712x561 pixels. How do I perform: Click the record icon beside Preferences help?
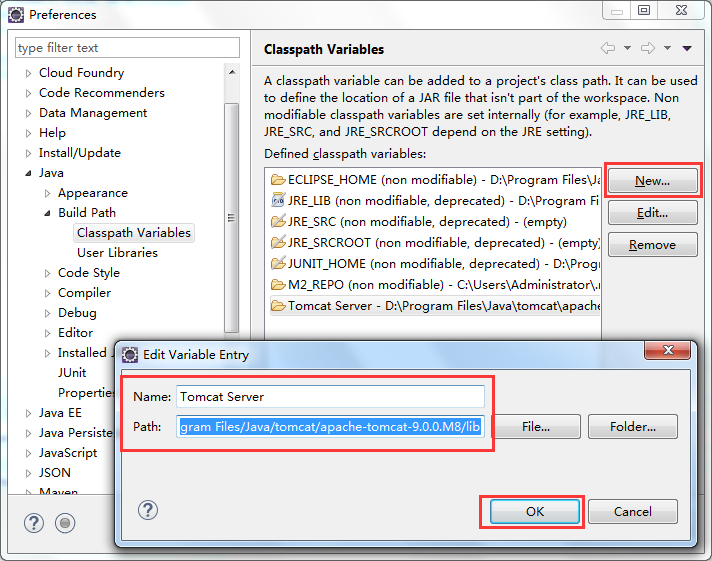(x=65, y=522)
